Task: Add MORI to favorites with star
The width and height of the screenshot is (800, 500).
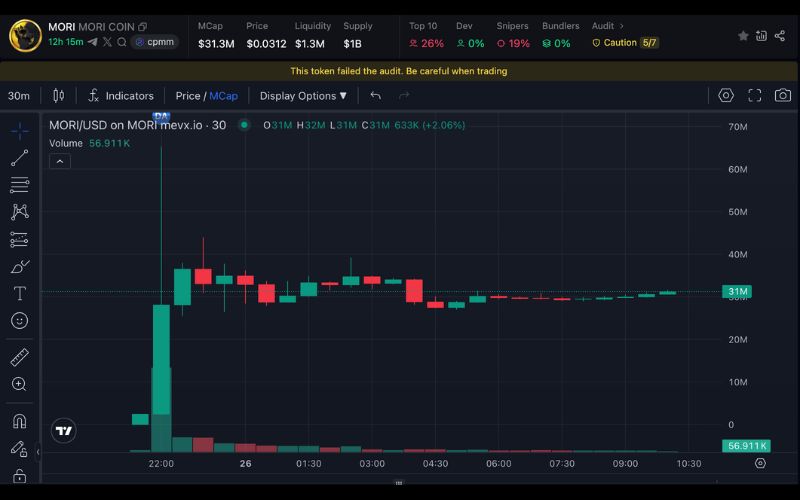Action: pos(743,36)
